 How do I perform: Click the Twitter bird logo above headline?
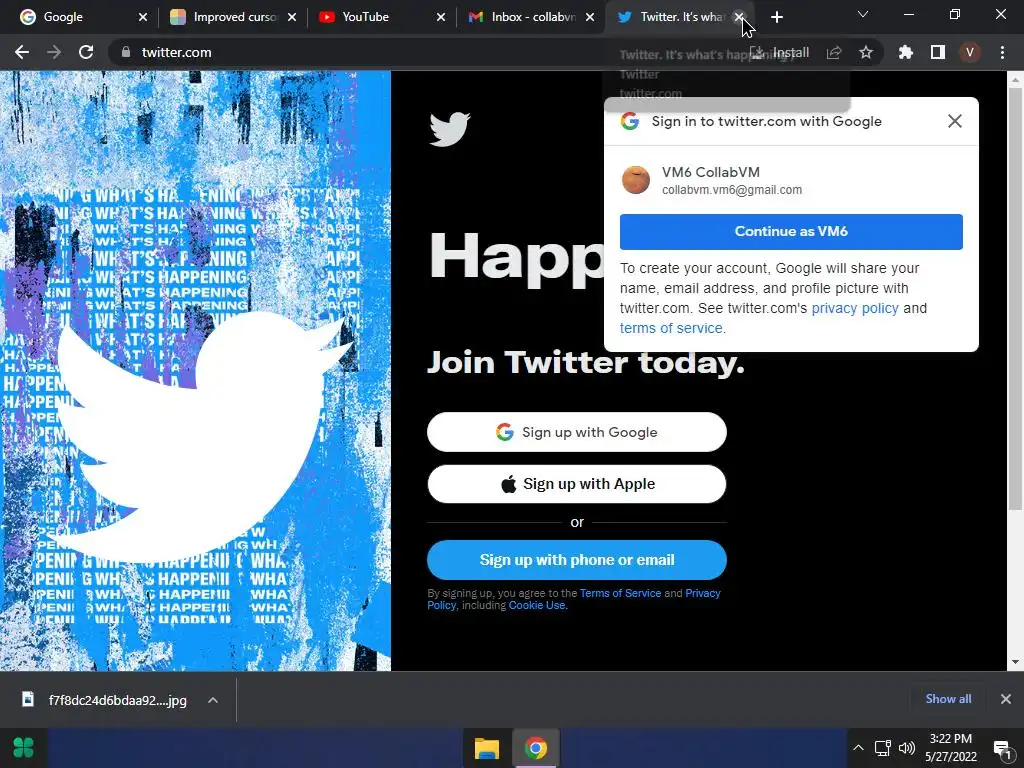449,129
